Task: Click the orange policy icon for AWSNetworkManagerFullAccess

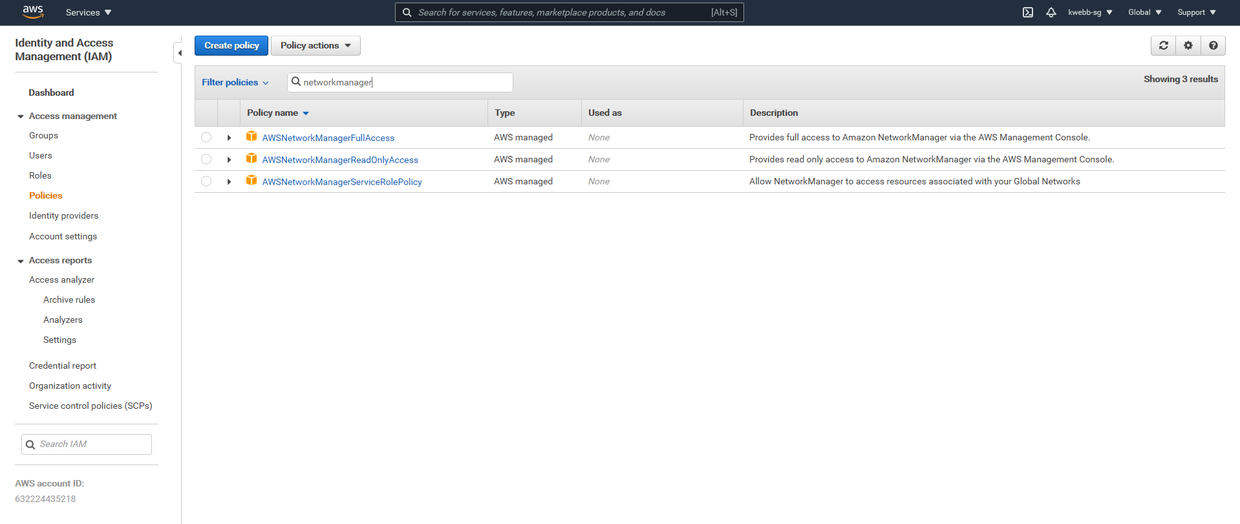Action: 252,136
